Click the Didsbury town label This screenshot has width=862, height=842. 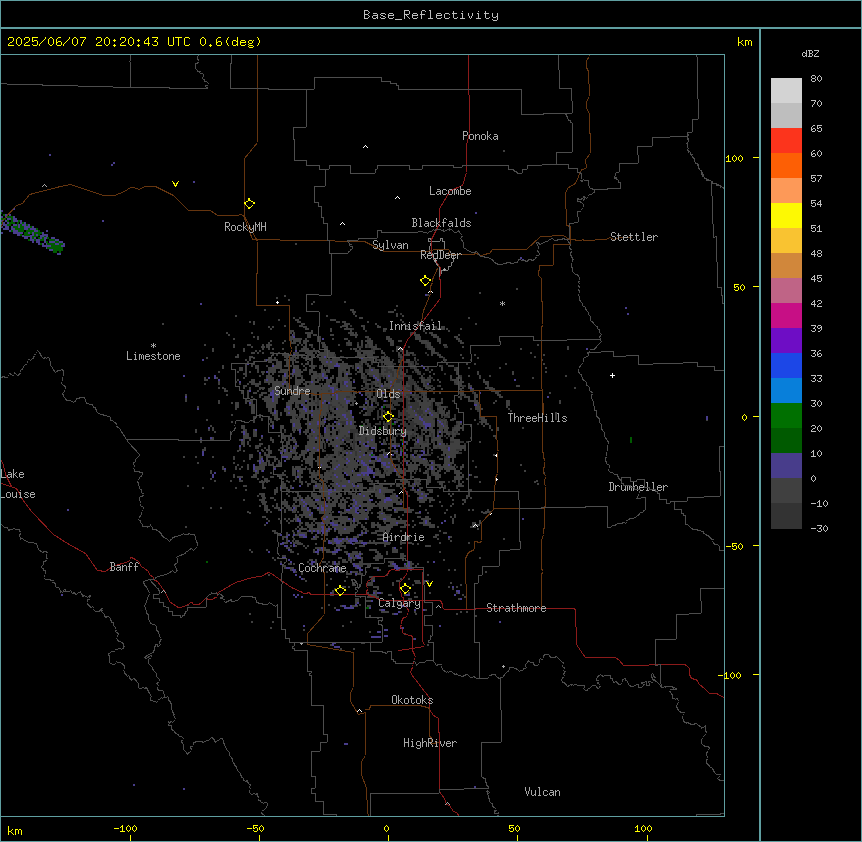click(x=383, y=431)
